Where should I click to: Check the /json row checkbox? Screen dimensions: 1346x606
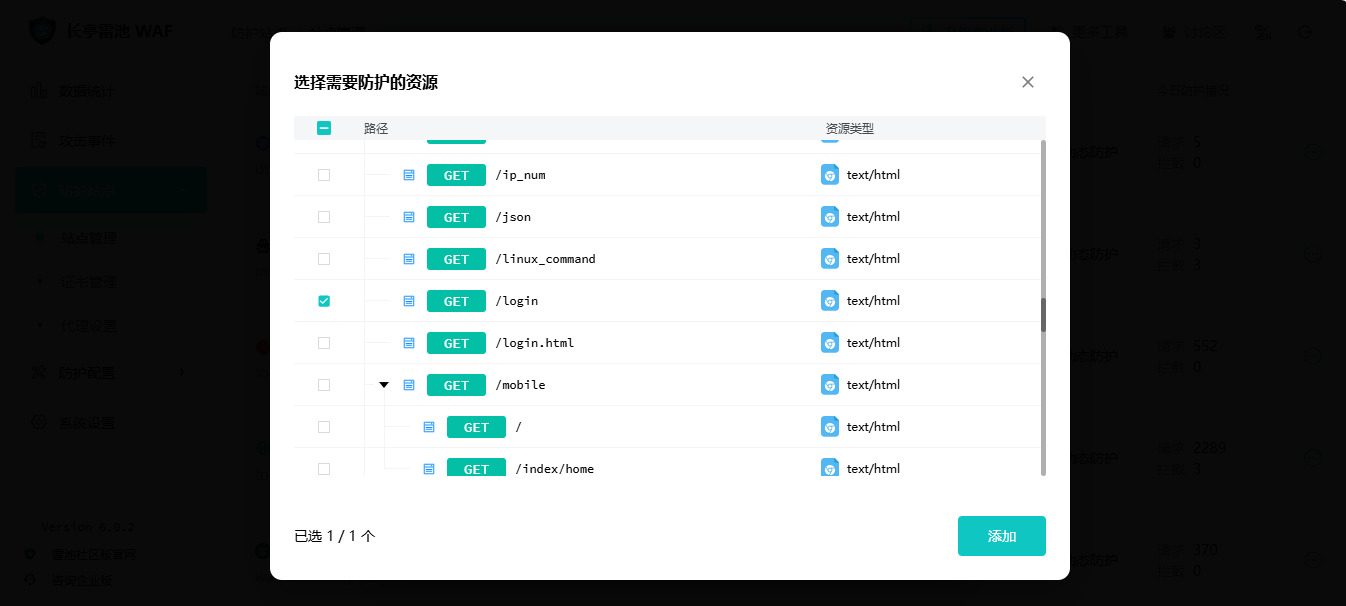[x=324, y=217]
